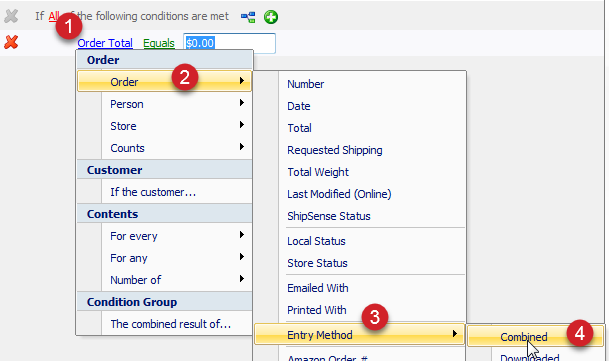Click the Contents section header text
609x361 pixels.
(112, 214)
